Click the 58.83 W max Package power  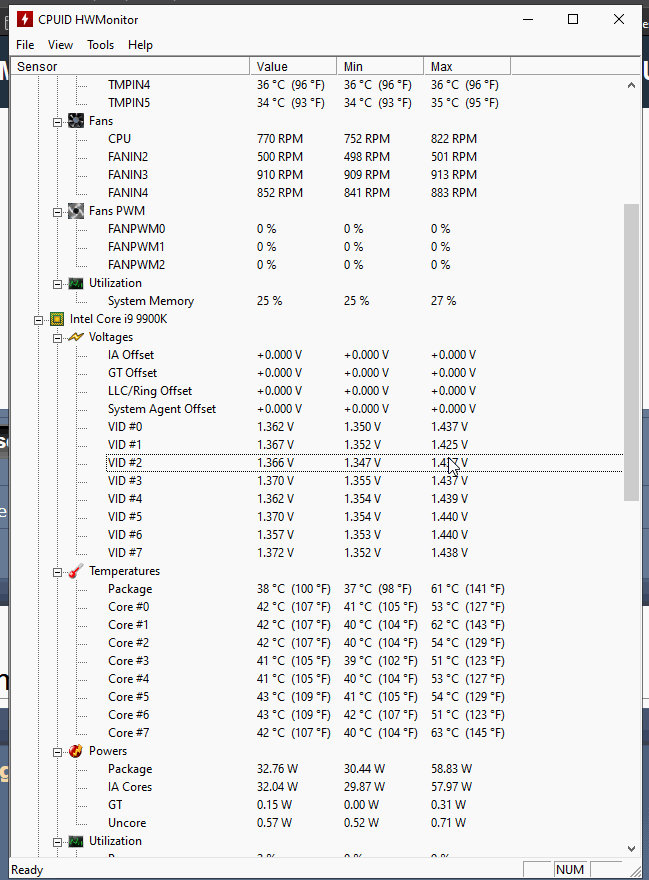pos(451,769)
